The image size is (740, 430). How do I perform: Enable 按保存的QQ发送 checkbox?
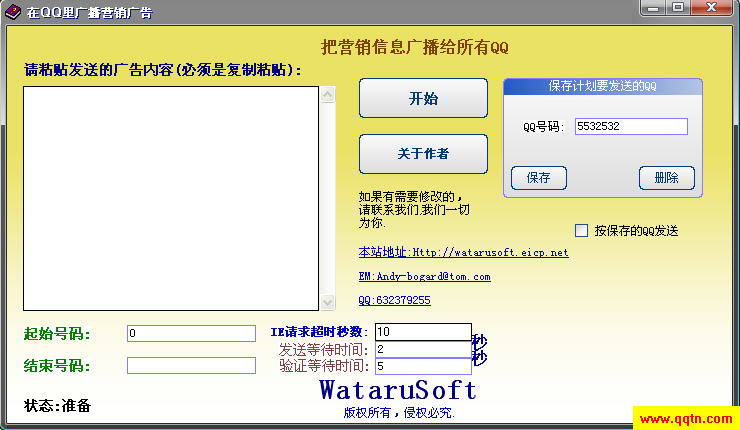pyautogui.click(x=582, y=230)
